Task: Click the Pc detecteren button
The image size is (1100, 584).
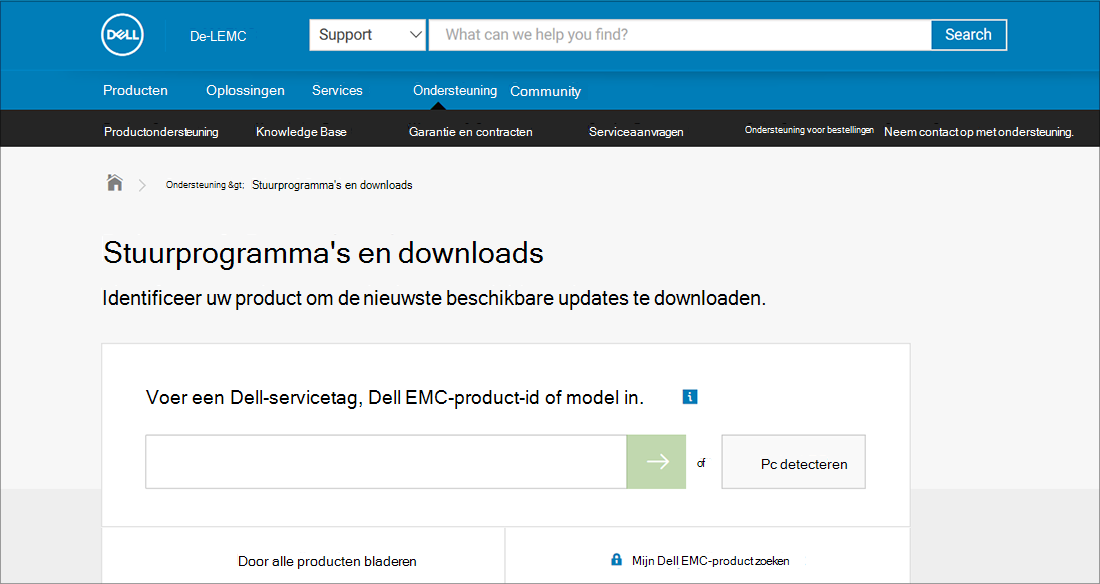Action: 793,461
